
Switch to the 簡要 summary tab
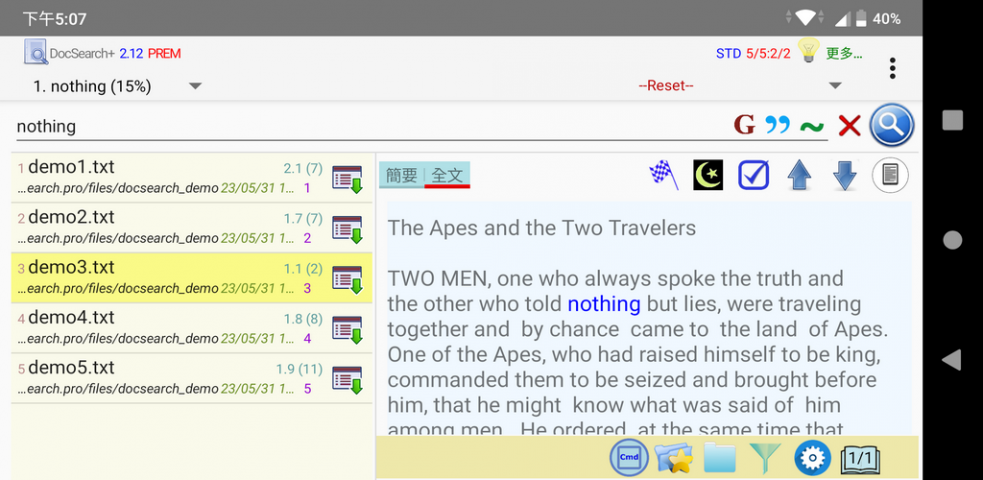pos(402,175)
